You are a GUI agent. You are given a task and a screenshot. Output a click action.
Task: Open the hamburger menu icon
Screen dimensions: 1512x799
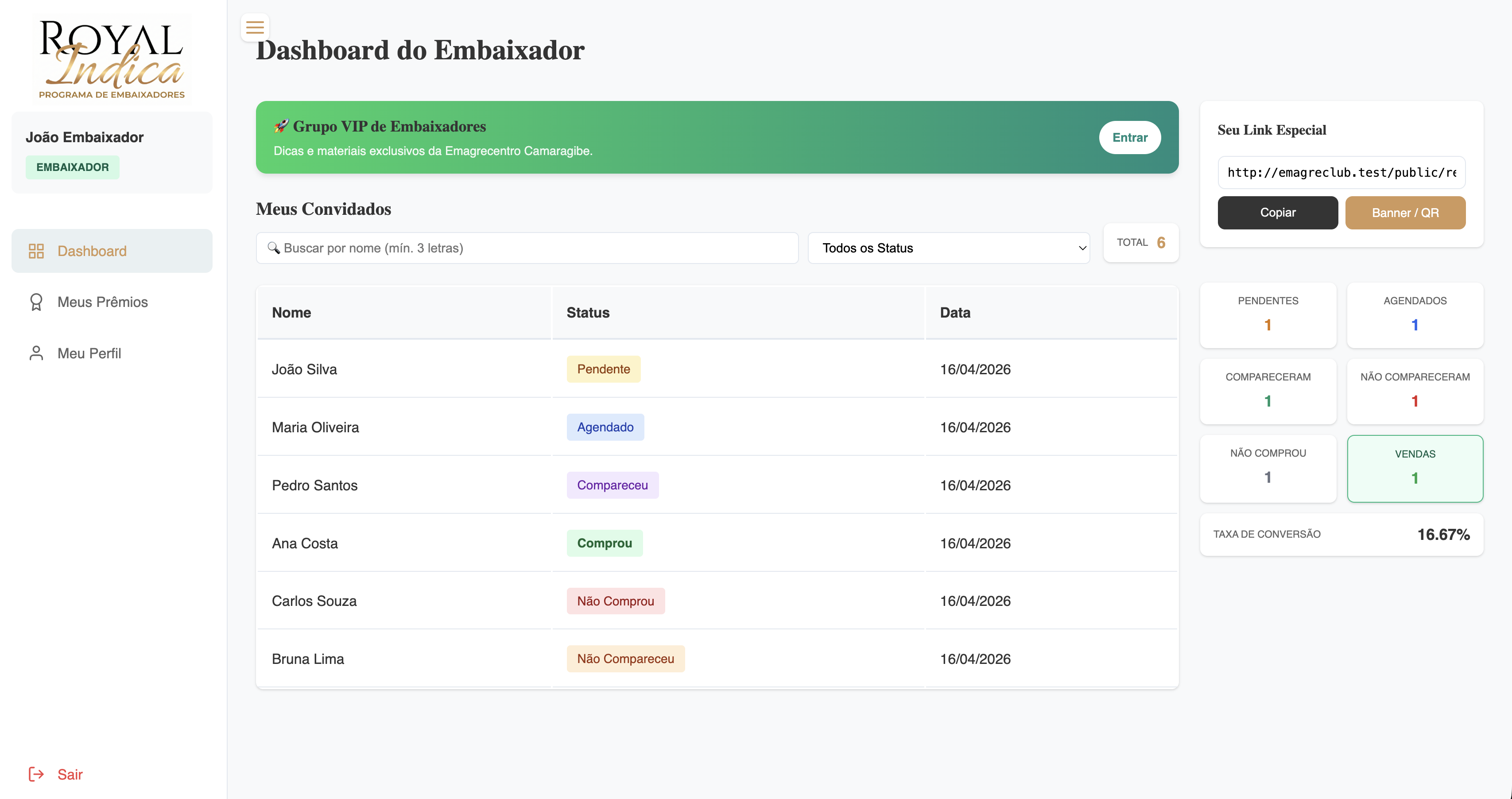[255, 27]
